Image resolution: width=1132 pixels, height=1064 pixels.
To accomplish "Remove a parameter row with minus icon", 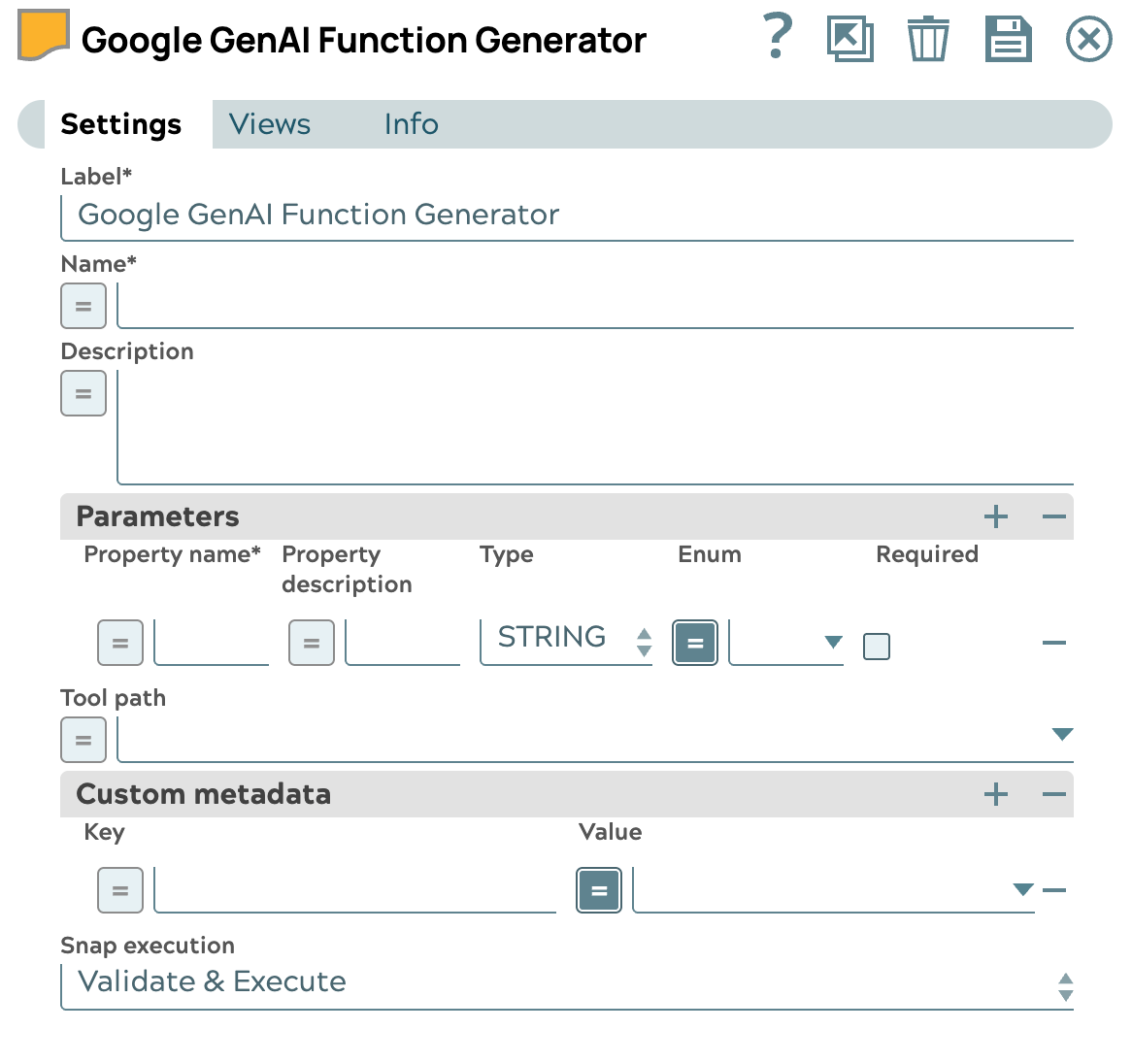I will coord(1053,642).
